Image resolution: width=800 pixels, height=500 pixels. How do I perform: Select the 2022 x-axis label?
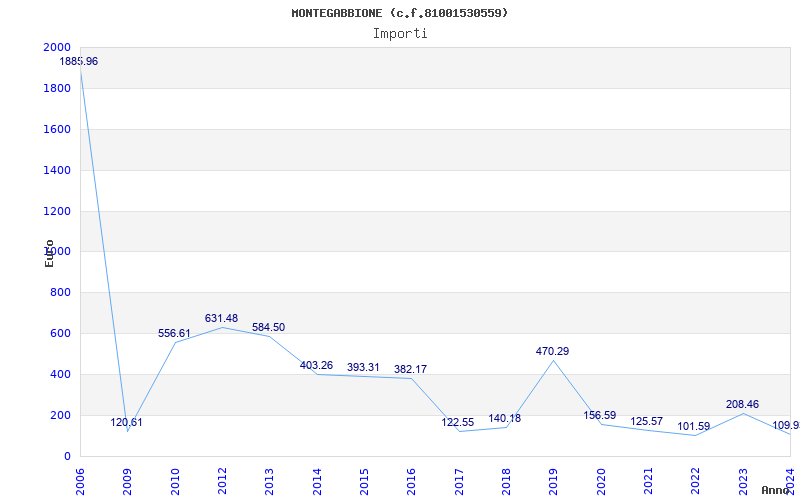pyautogui.click(x=695, y=482)
